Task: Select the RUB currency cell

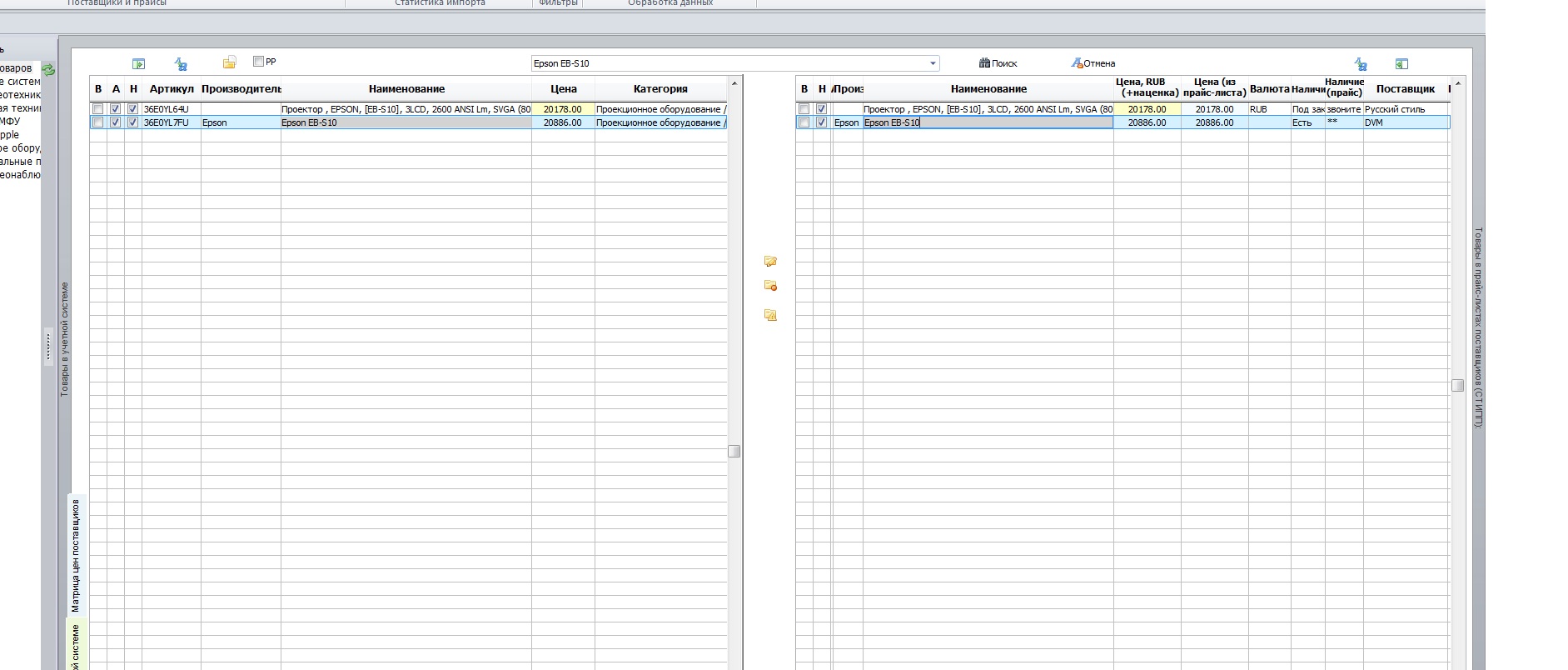Action: pos(1269,109)
